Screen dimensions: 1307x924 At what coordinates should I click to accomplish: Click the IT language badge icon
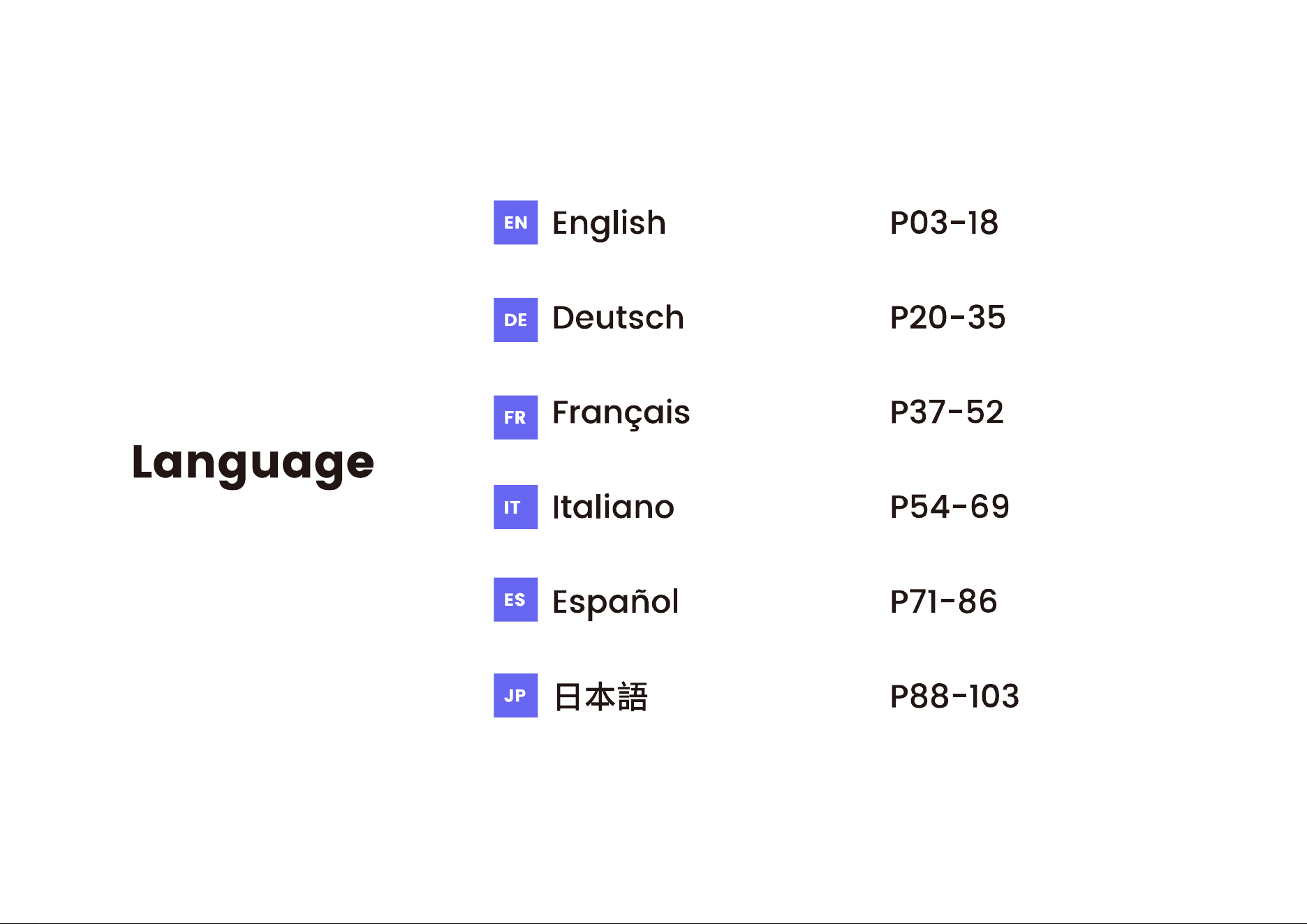515,507
